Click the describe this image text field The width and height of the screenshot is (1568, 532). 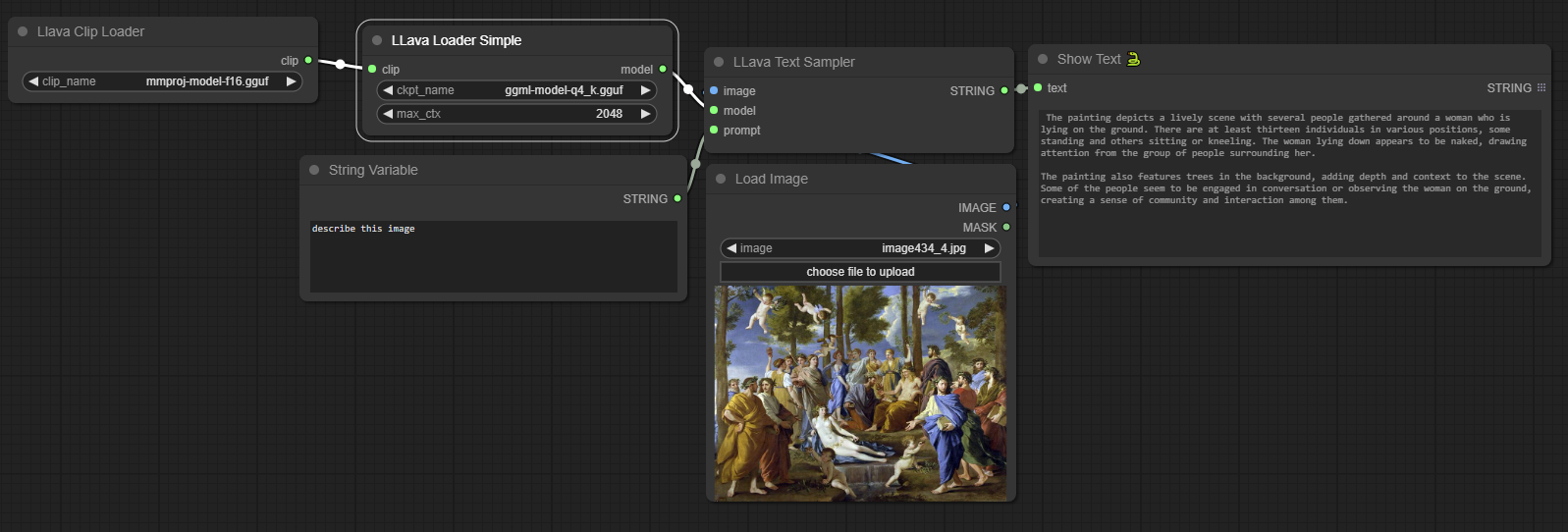(x=494, y=256)
